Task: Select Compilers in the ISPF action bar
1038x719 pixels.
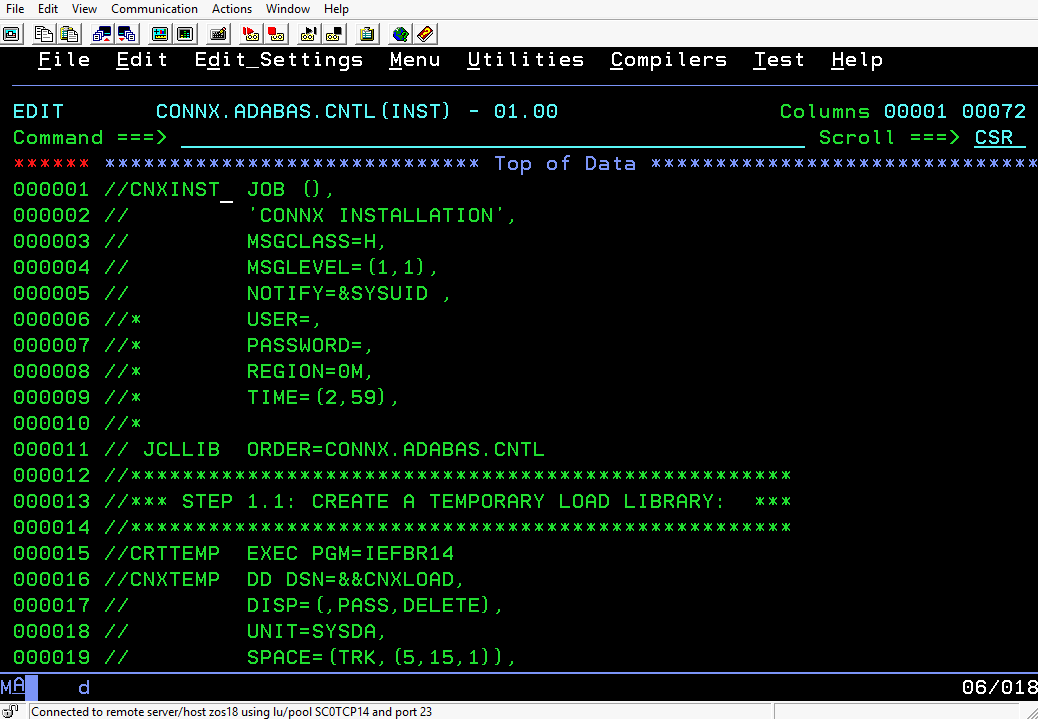Action: click(669, 60)
